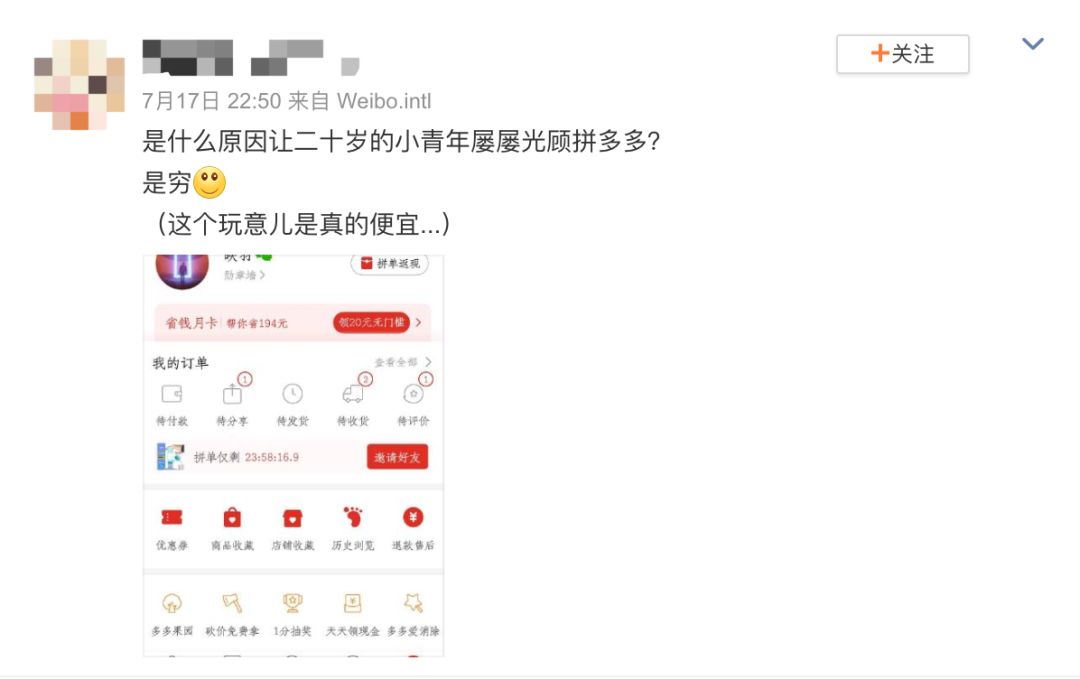Viewport: 1080px width, 679px height.
Task: Open the 历史浏览 footprint icon
Action: coord(353,517)
